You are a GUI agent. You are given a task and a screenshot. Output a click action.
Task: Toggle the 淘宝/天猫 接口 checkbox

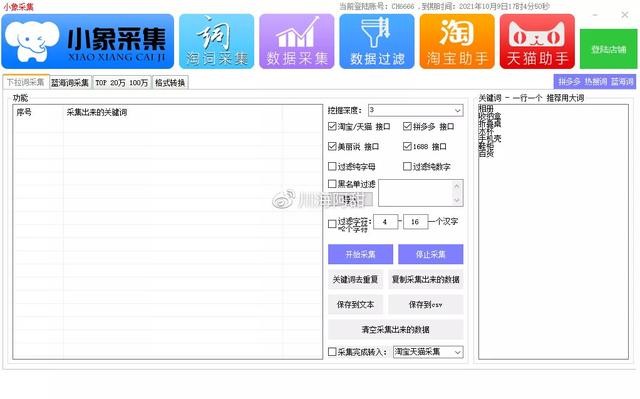pyautogui.click(x=332, y=126)
